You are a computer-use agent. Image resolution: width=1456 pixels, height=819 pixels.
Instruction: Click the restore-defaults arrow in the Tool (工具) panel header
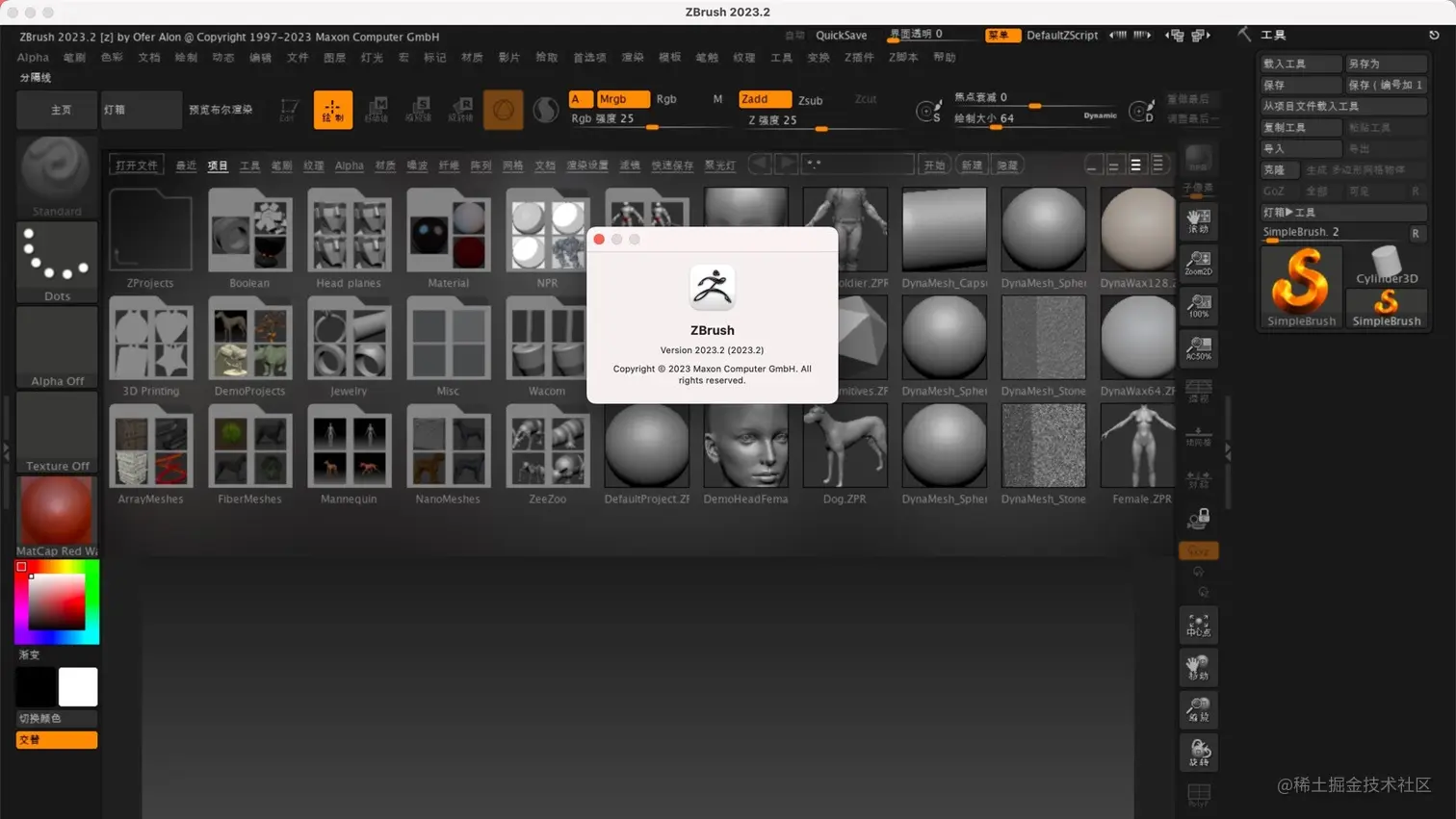[x=1434, y=35]
